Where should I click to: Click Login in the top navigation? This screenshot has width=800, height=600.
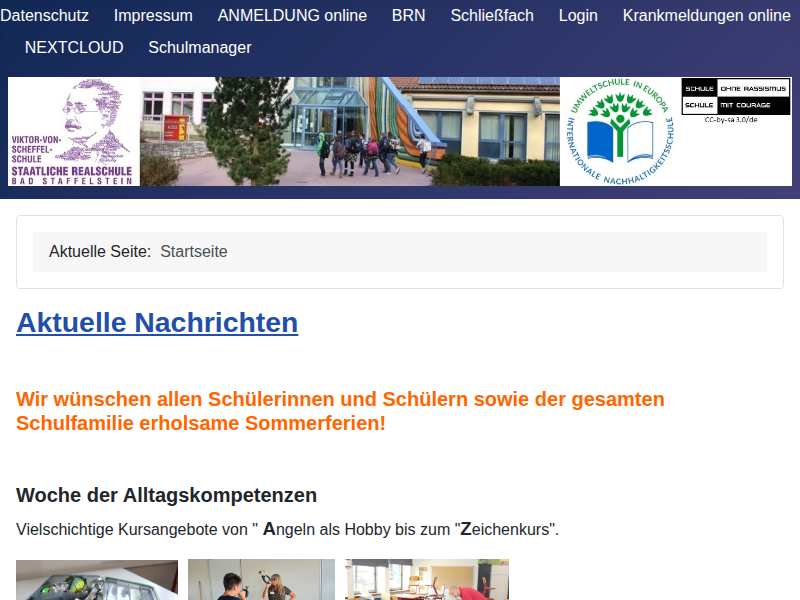[x=578, y=15]
